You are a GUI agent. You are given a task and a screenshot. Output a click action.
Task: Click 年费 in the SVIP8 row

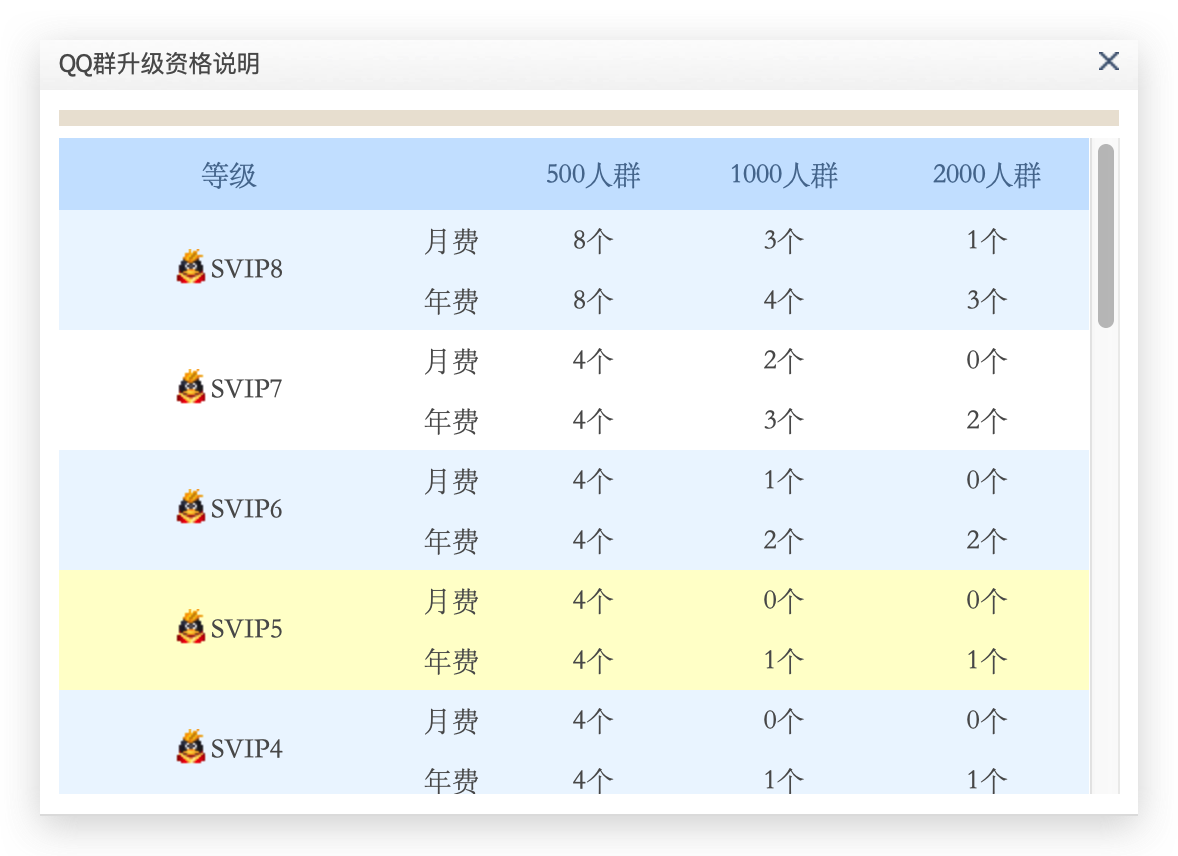(x=452, y=301)
